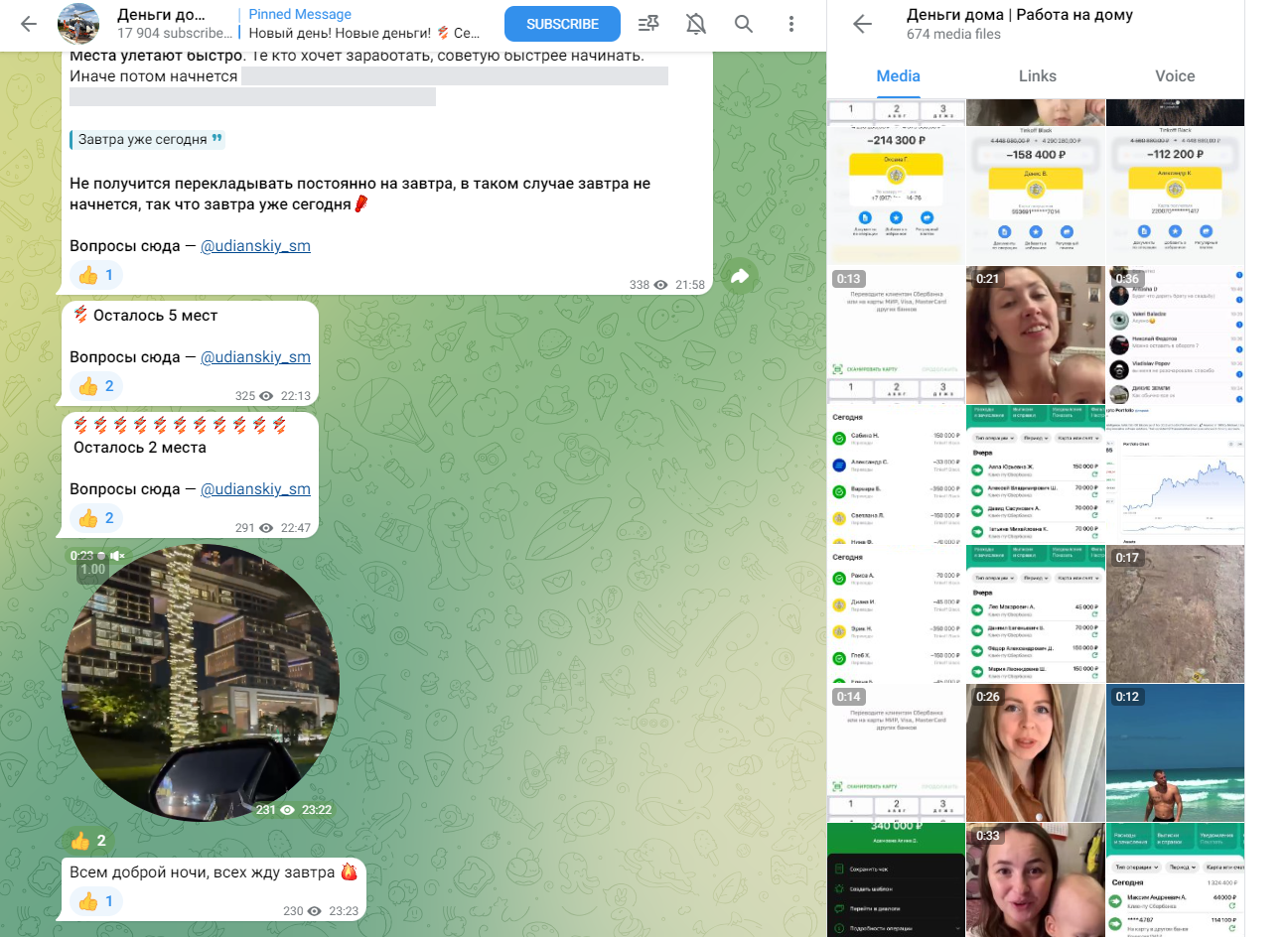
Task: Click the 'Завтра уже сегодня' quote block
Action: click(x=148, y=140)
